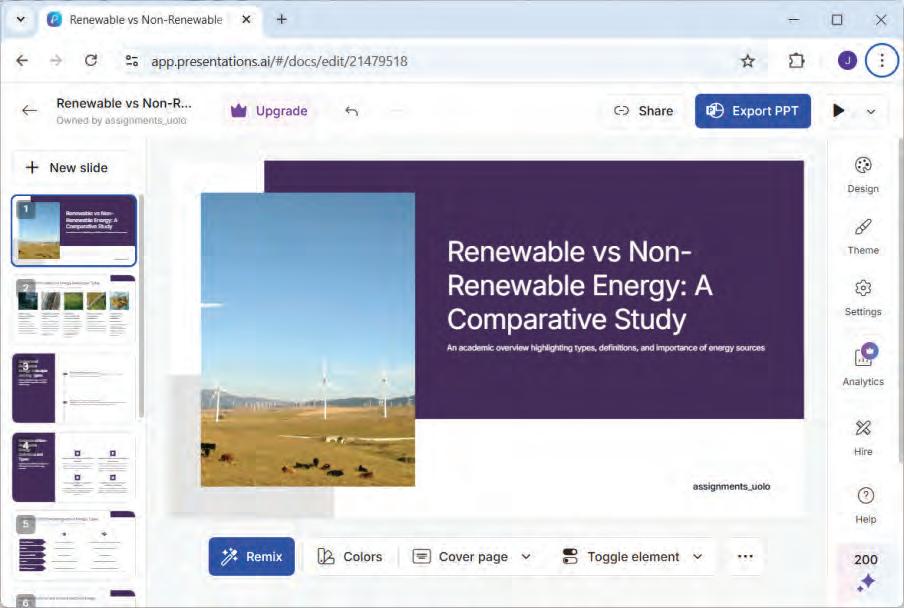Close the Renewable vs Non-Renewable tab

(246, 20)
